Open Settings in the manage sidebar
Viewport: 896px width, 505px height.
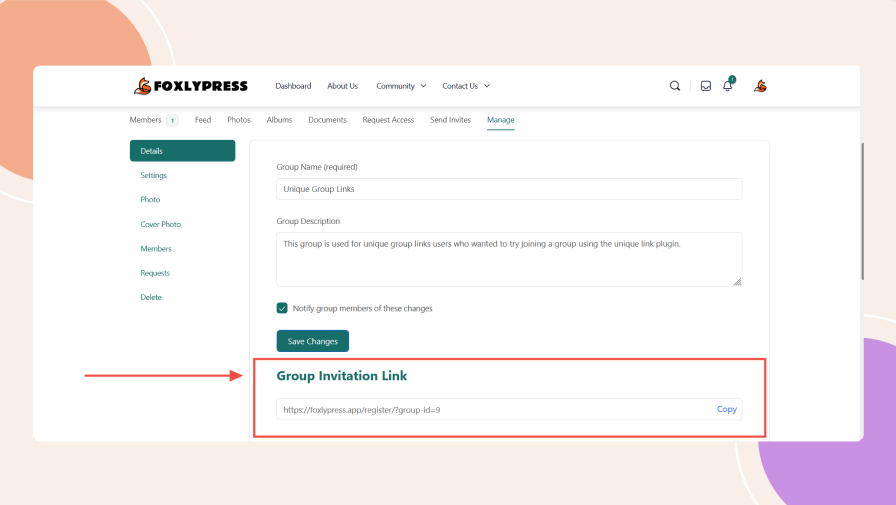tap(154, 175)
